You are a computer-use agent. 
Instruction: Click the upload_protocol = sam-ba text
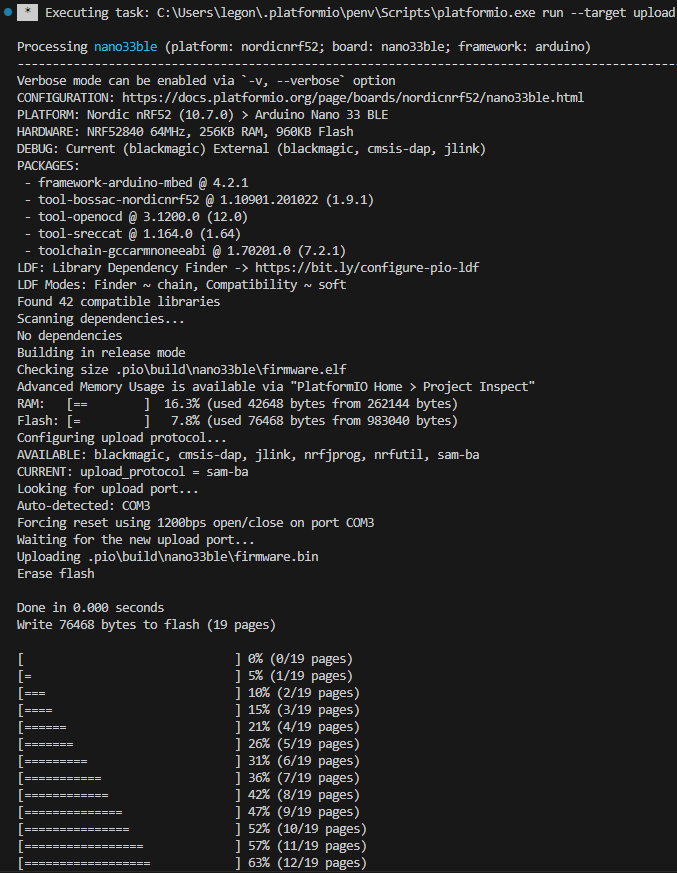(164, 472)
